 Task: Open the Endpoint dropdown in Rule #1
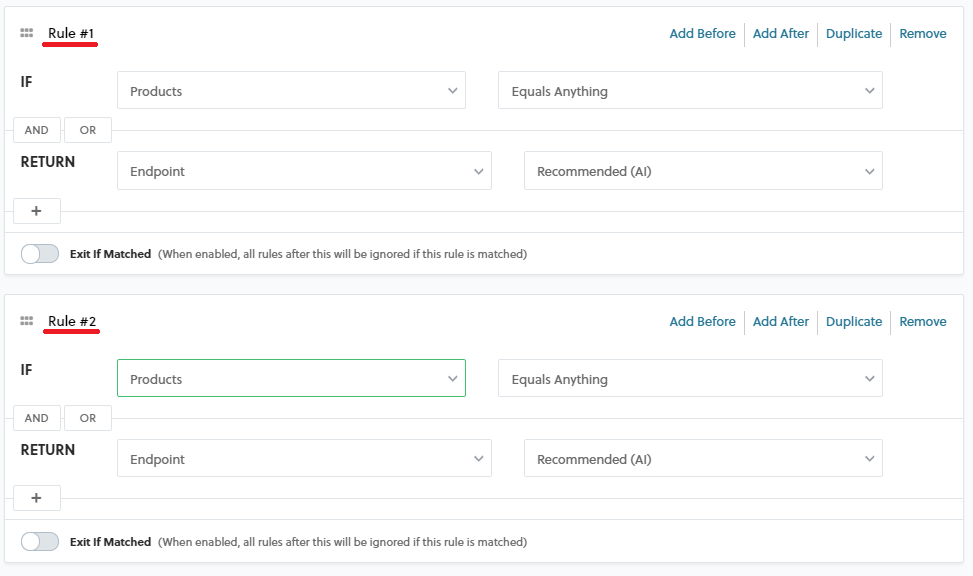304,170
